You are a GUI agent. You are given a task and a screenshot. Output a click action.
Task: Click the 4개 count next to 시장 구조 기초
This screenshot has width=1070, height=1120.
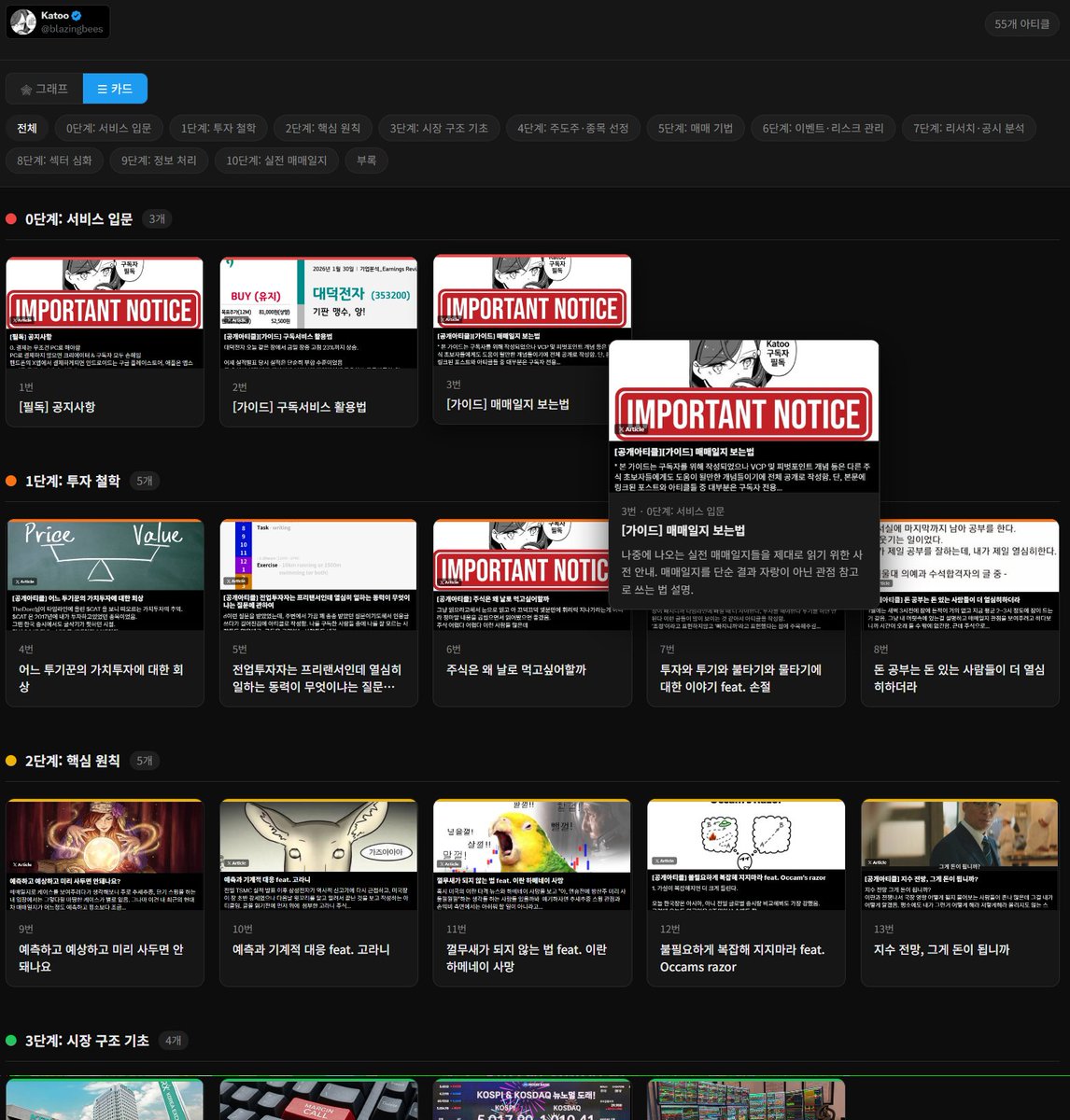click(x=174, y=1040)
